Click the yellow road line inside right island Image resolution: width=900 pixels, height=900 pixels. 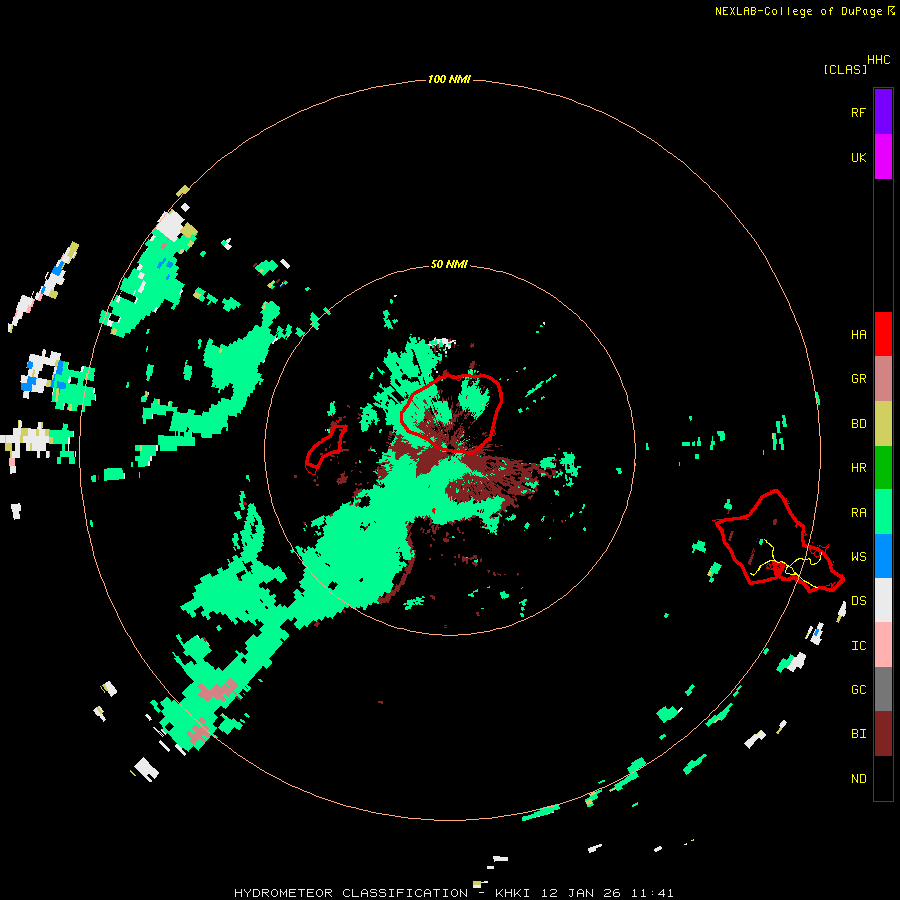(788, 563)
